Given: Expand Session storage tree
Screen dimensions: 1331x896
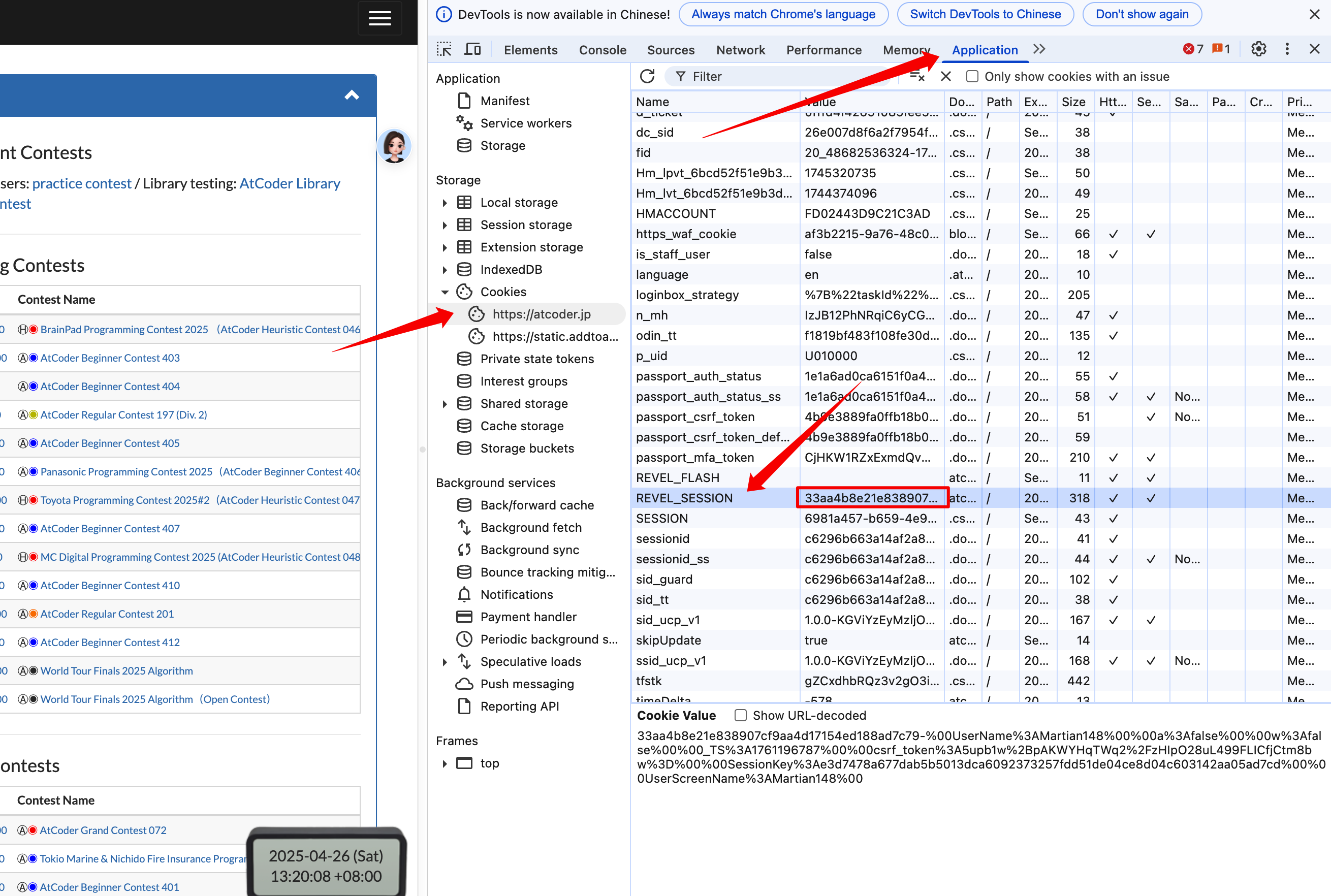Looking at the screenshot, I should click(445, 225).
